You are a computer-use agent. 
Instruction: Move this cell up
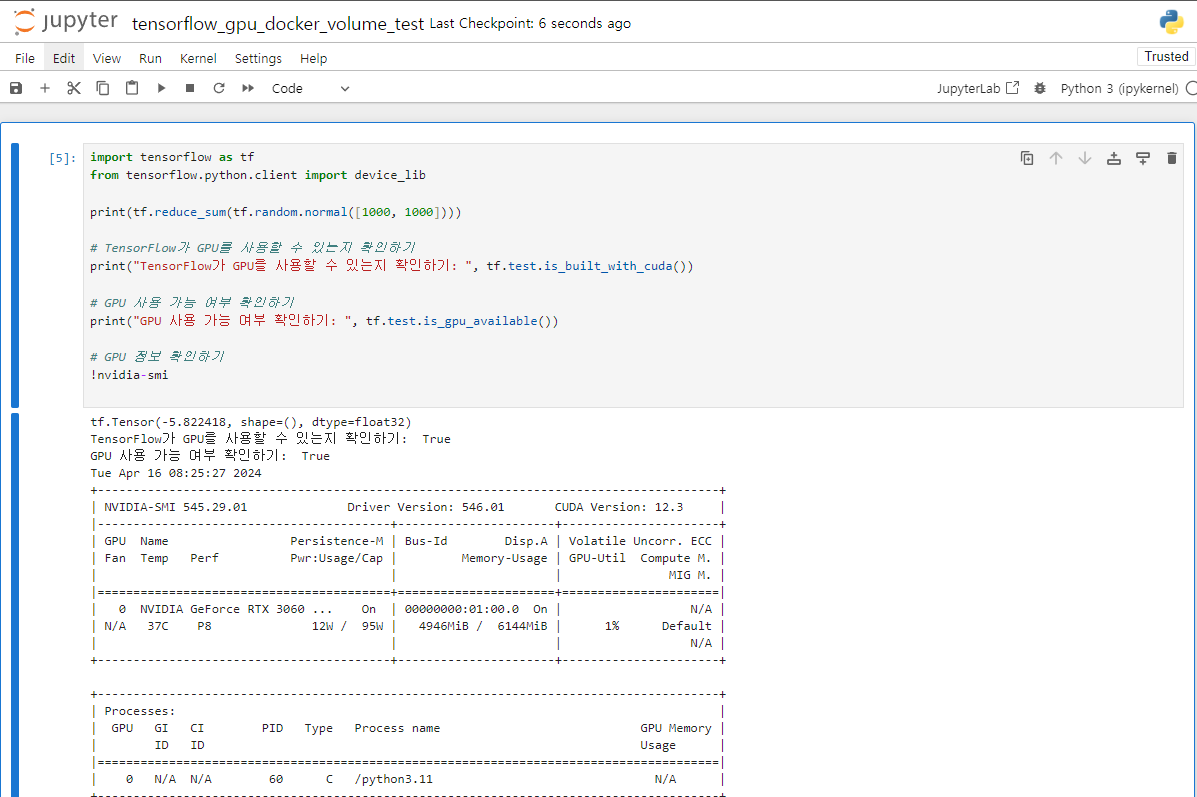[x=1056, y=158]
